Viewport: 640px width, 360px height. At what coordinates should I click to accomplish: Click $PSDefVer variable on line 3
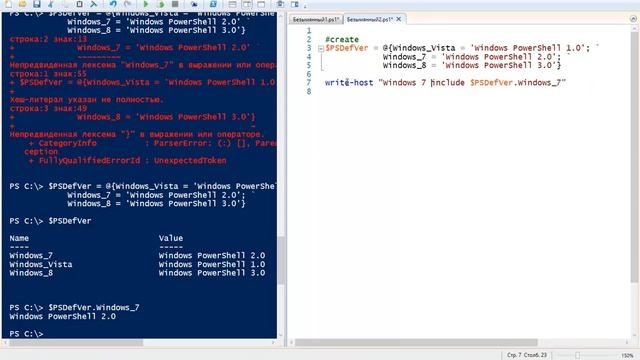point(347,48)
